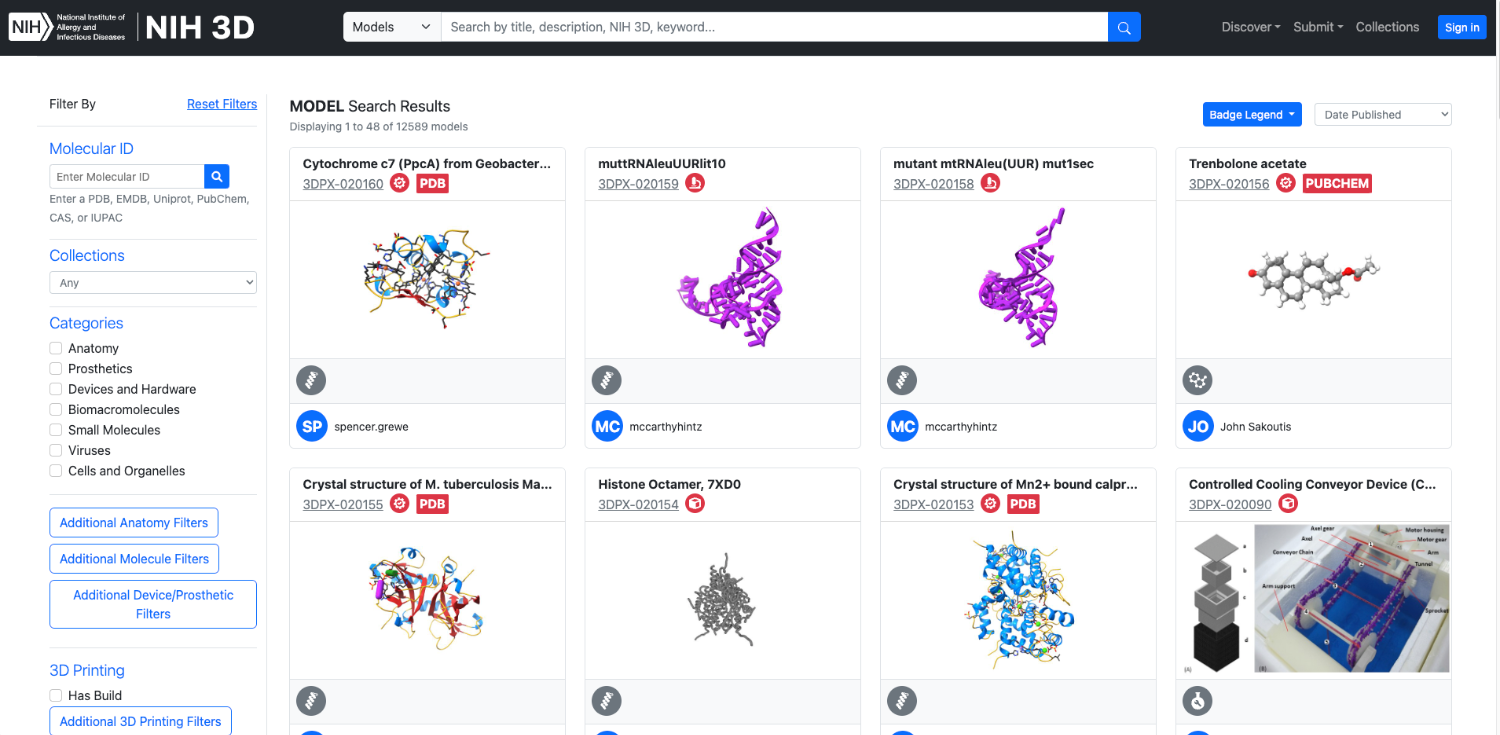Image resolution: width=1500 pixels, height=735 pixels.
Task: Open the Models search type dropdown
Action: pos(392,27)
